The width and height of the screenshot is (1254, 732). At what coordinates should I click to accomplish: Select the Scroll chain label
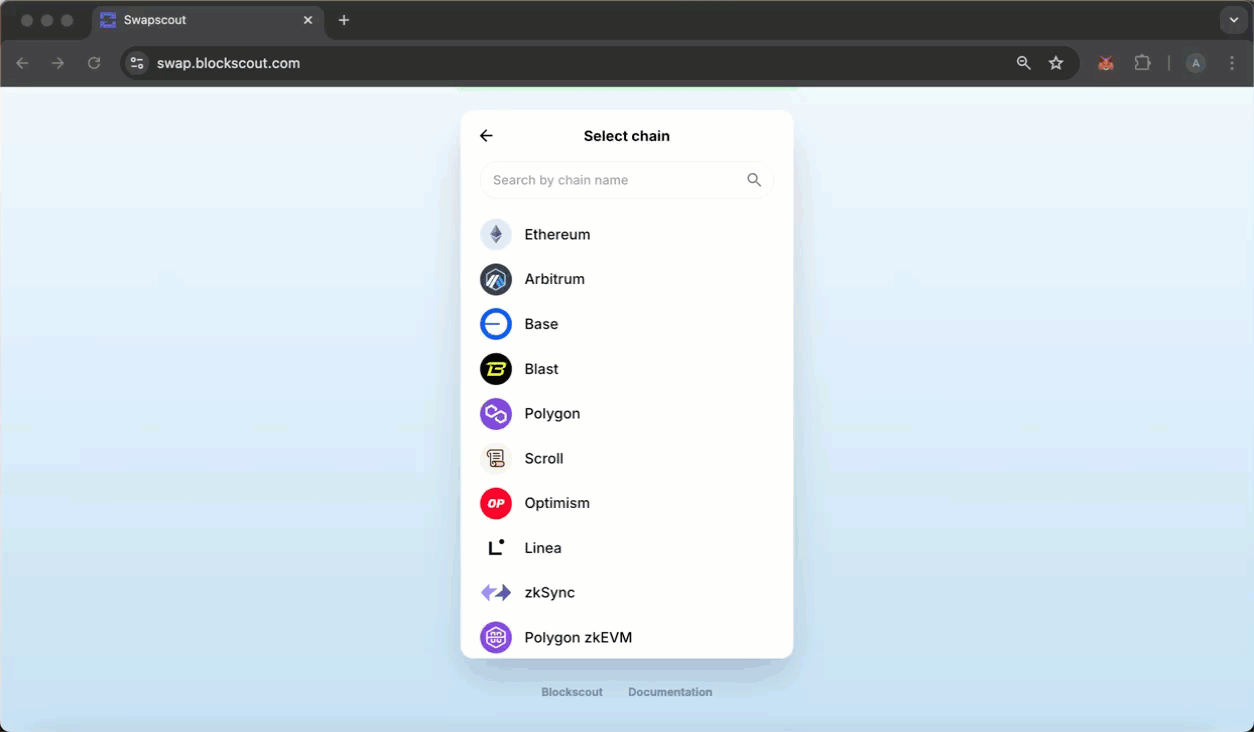point(544,459)
